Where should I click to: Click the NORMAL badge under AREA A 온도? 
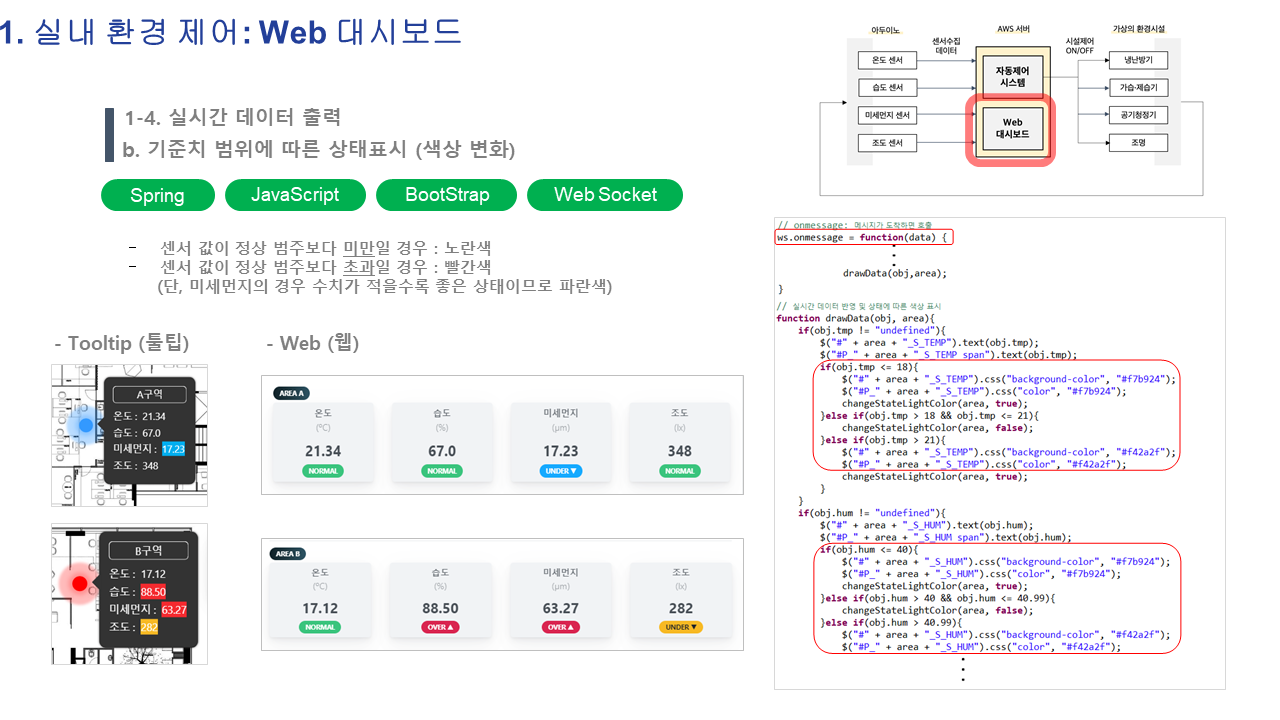coord(322,470)
